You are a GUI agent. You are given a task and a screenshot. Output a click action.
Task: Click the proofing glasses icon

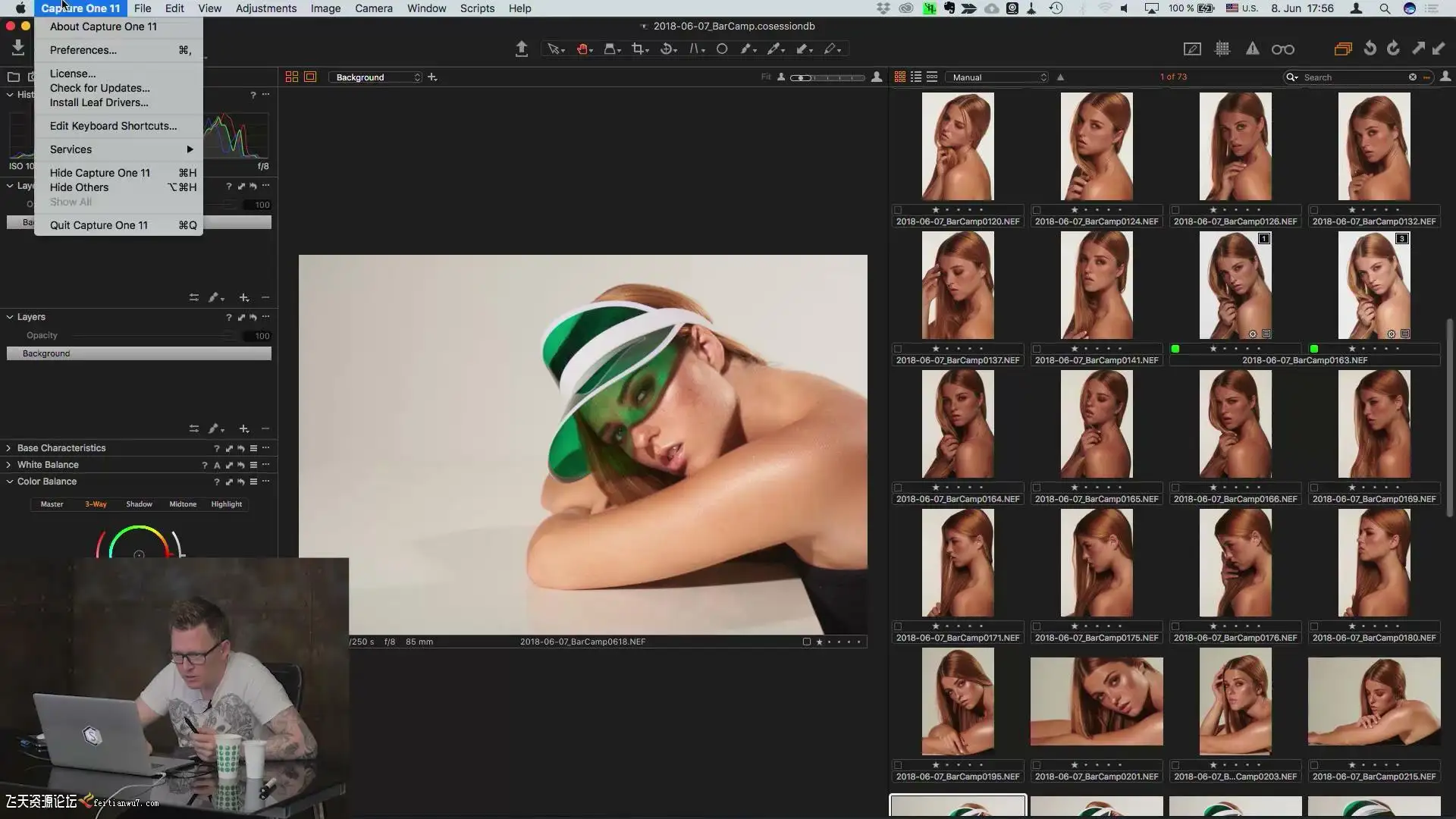coord(1282,49)
